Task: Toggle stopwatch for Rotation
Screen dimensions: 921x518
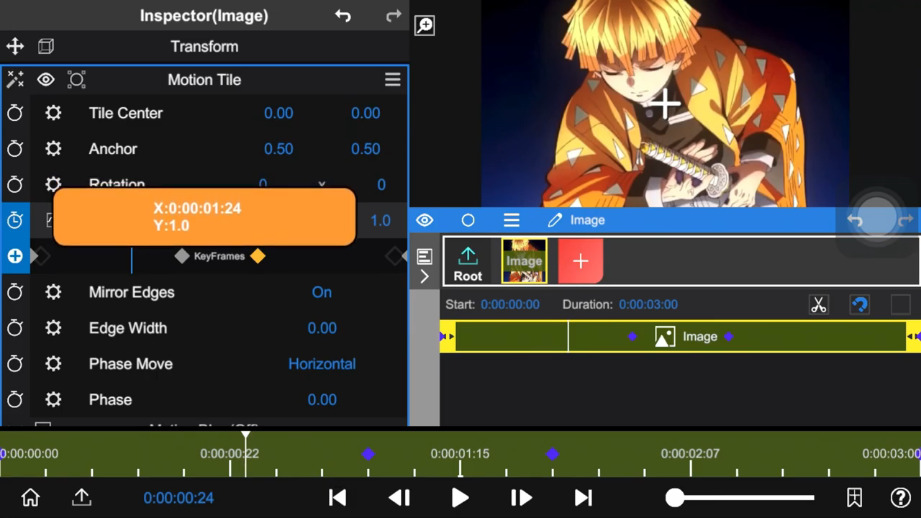Action: [15, 184]
